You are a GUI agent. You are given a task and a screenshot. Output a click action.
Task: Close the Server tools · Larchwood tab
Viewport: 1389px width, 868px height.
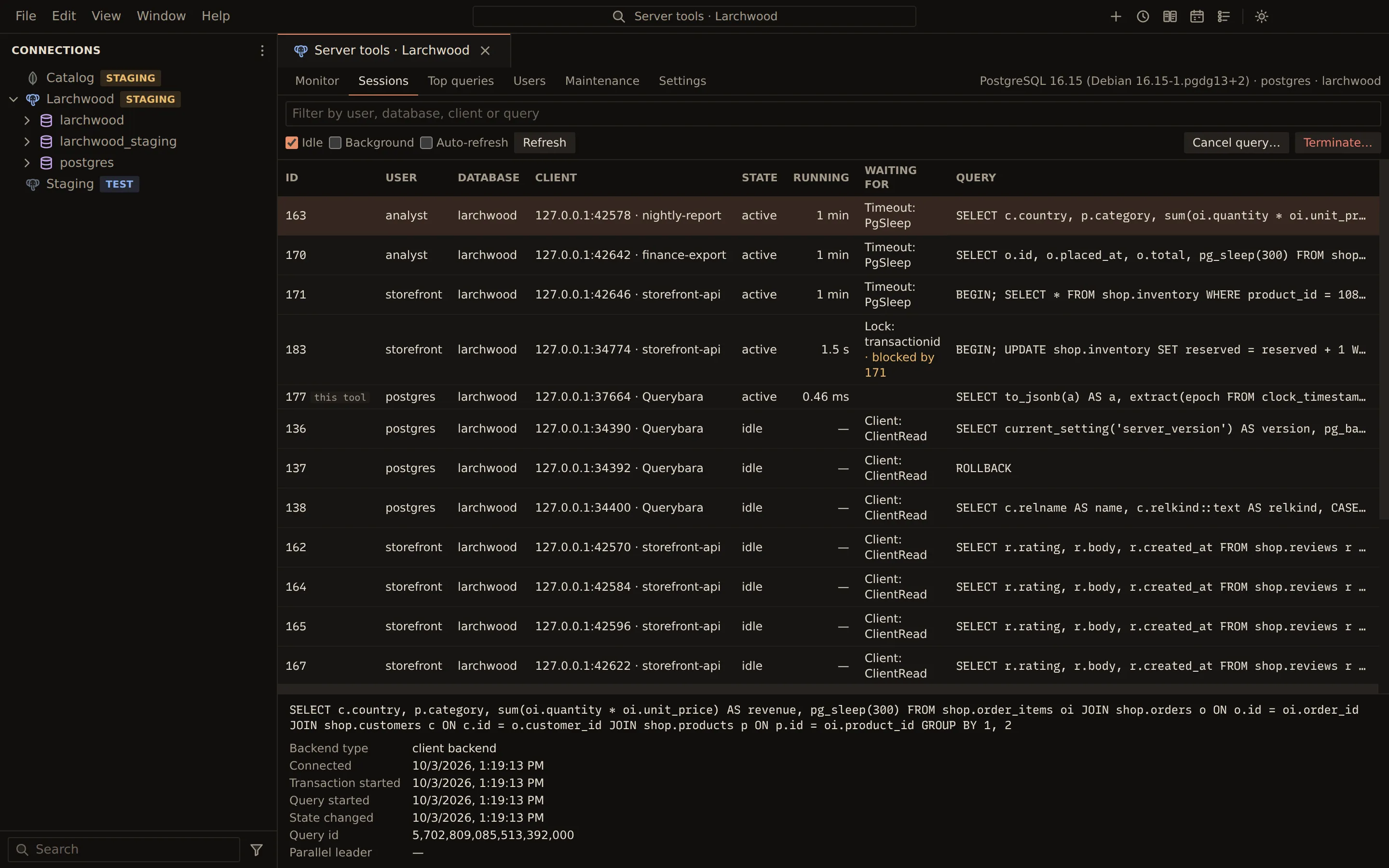pos(485,51)
